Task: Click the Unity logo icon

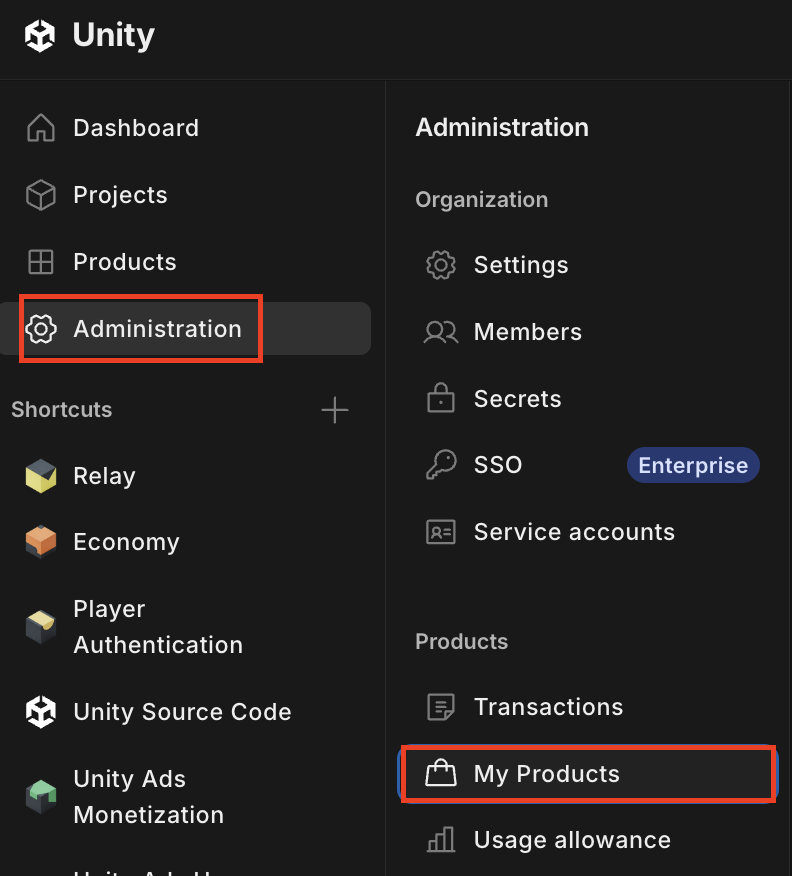Action: (x=40, y=36)
